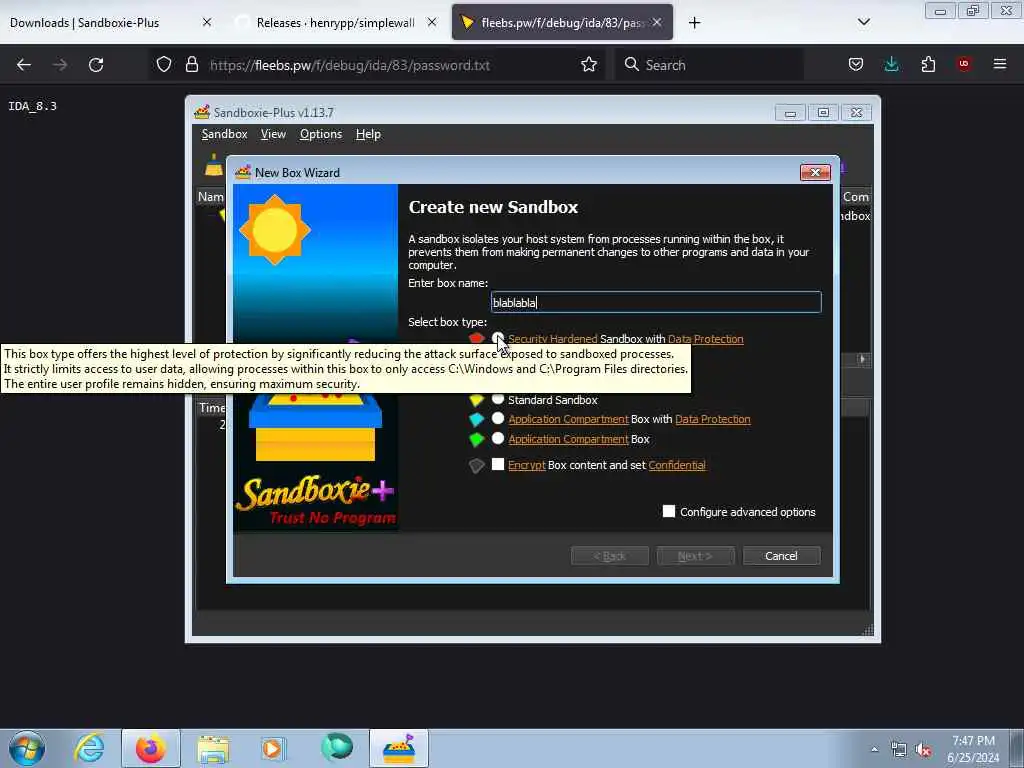Open Windows Media Player from taskbar
The image size is (1024, 768).
tap(273, 748)
